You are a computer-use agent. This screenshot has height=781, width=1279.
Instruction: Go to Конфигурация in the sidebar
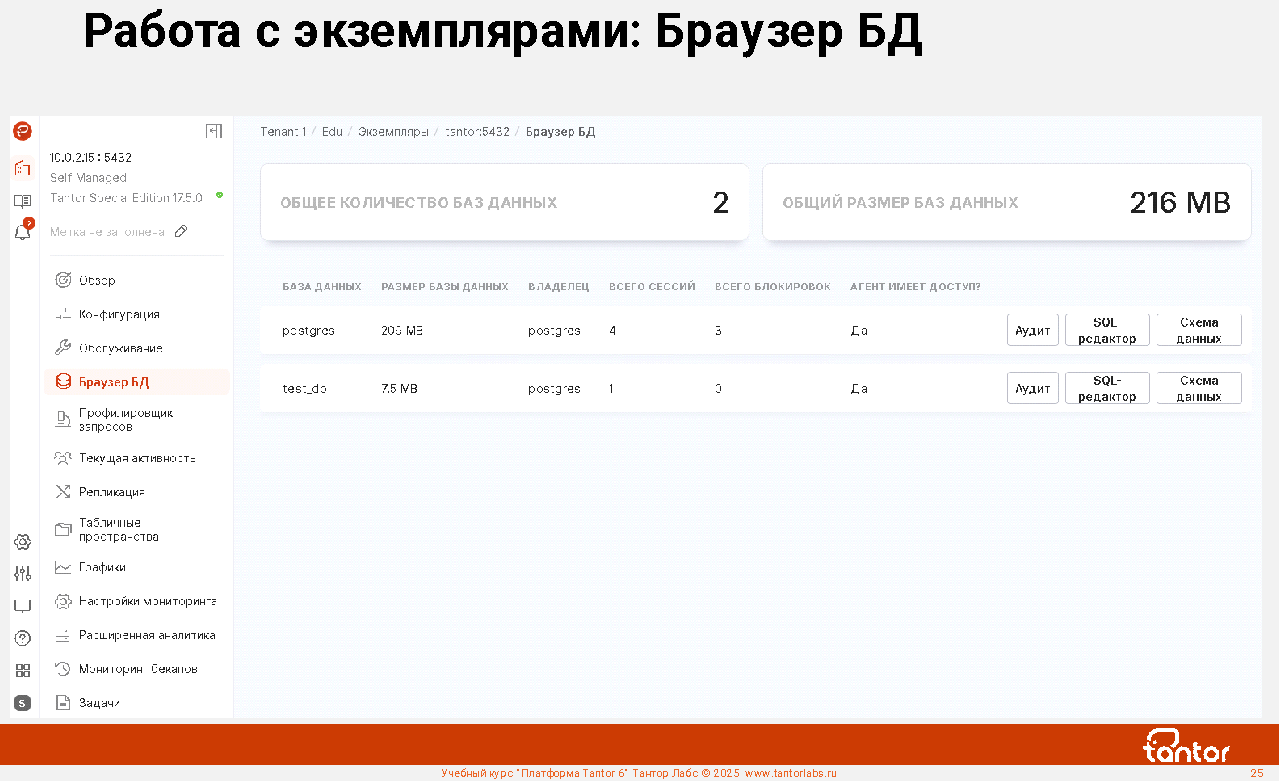coord(118,314)
